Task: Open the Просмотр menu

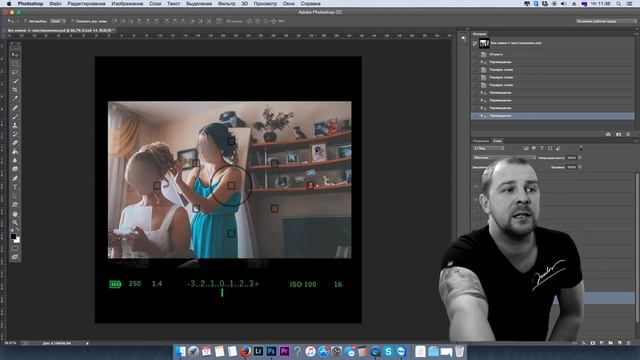Action: pyautogui.click(x=265, y=3)
